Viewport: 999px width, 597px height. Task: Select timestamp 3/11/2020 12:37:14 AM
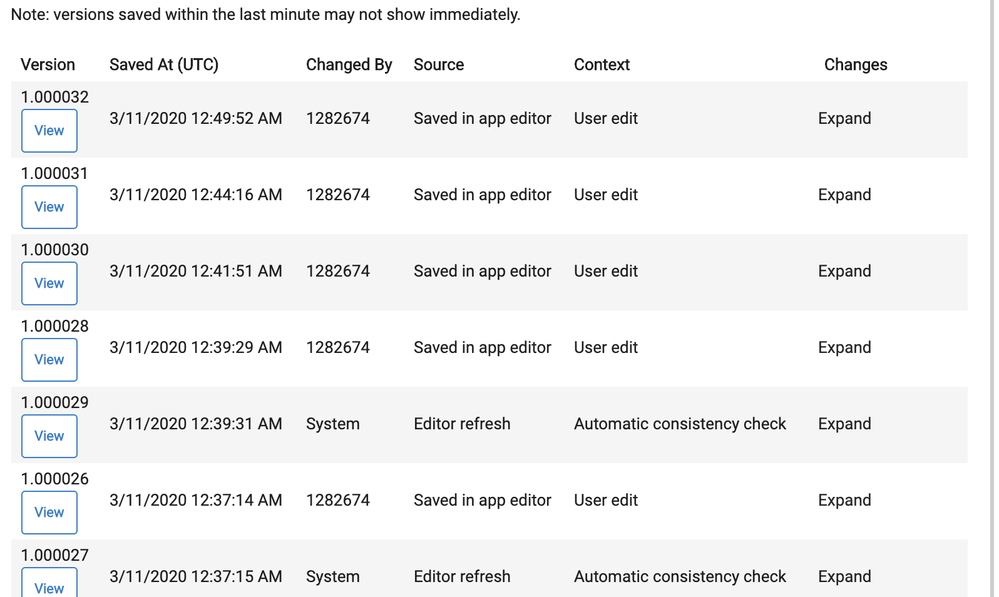pos(196,501)
